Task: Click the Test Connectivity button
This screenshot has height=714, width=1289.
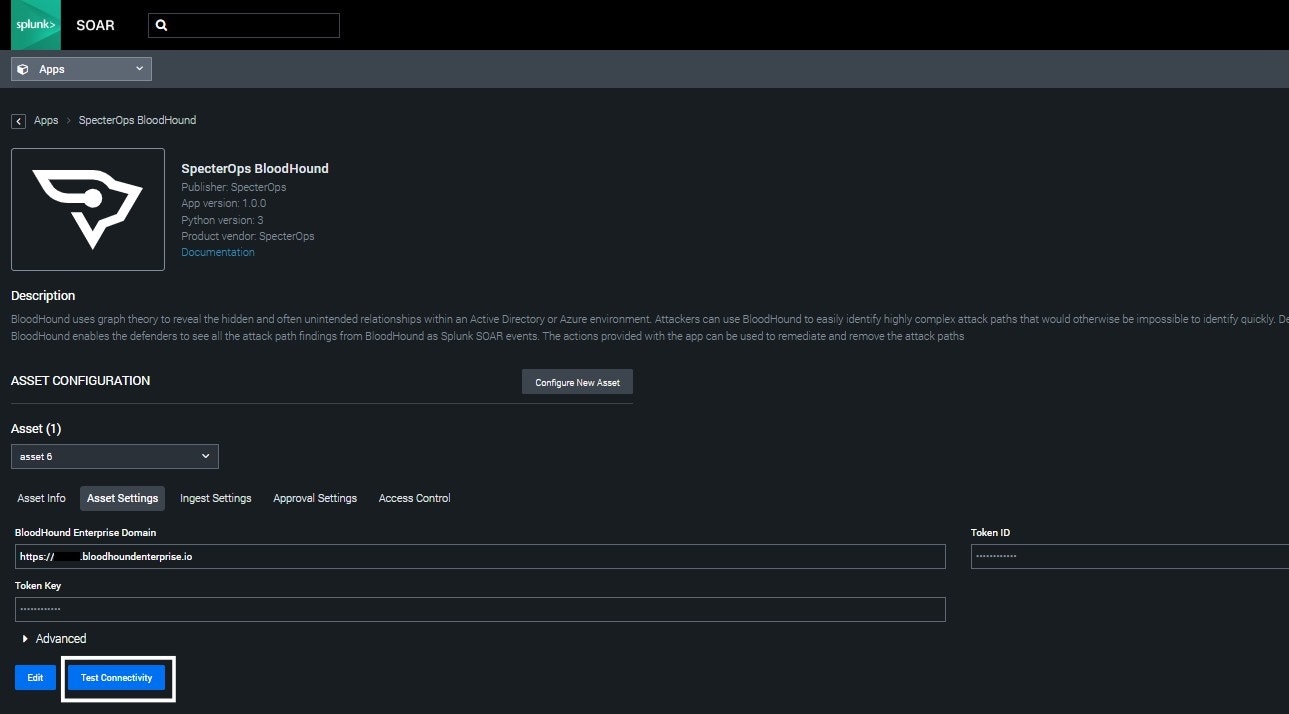Action: pos(117,677)
